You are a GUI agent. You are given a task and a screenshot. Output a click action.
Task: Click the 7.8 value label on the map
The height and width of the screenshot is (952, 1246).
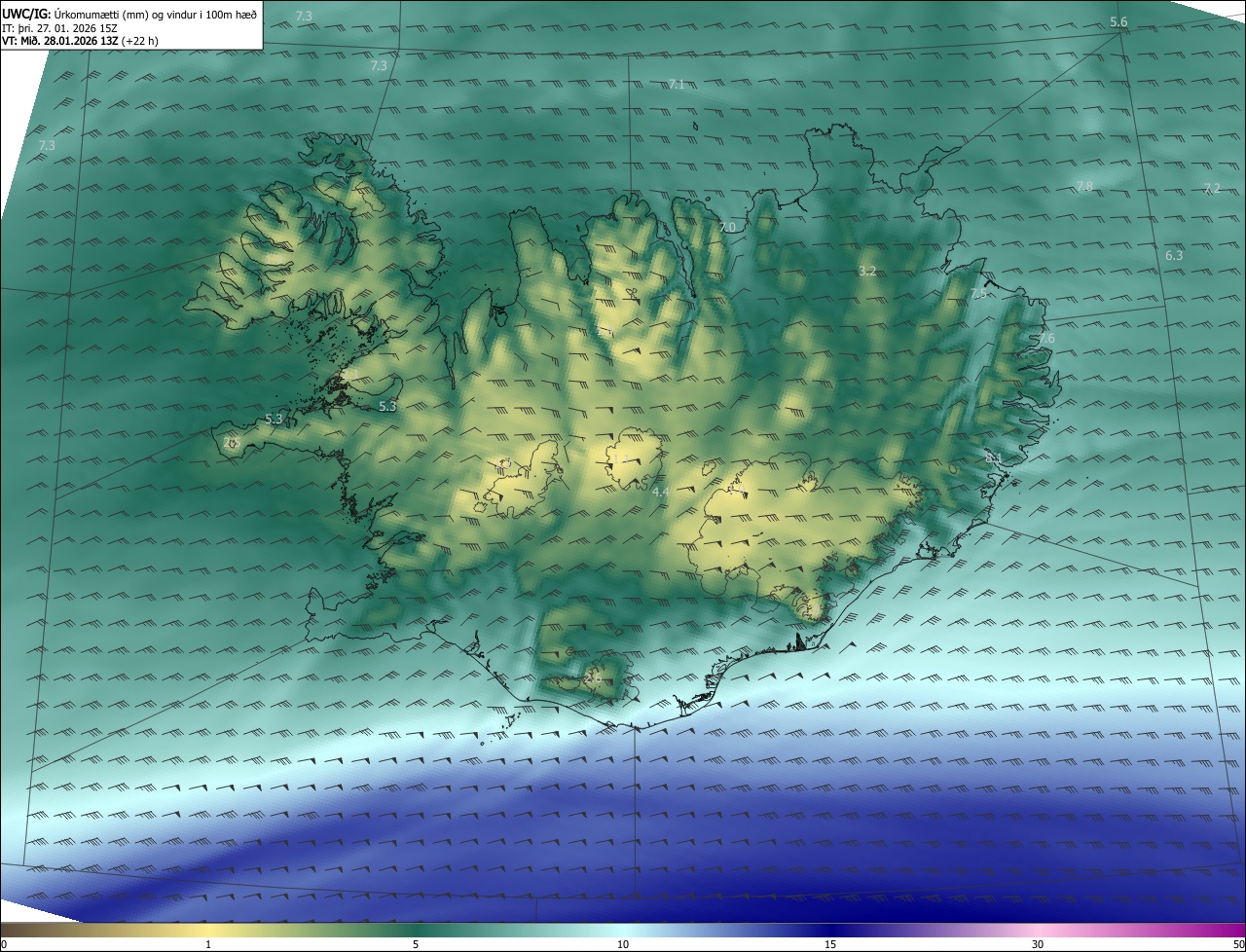pyautogui.click(x=1084, y=186)
